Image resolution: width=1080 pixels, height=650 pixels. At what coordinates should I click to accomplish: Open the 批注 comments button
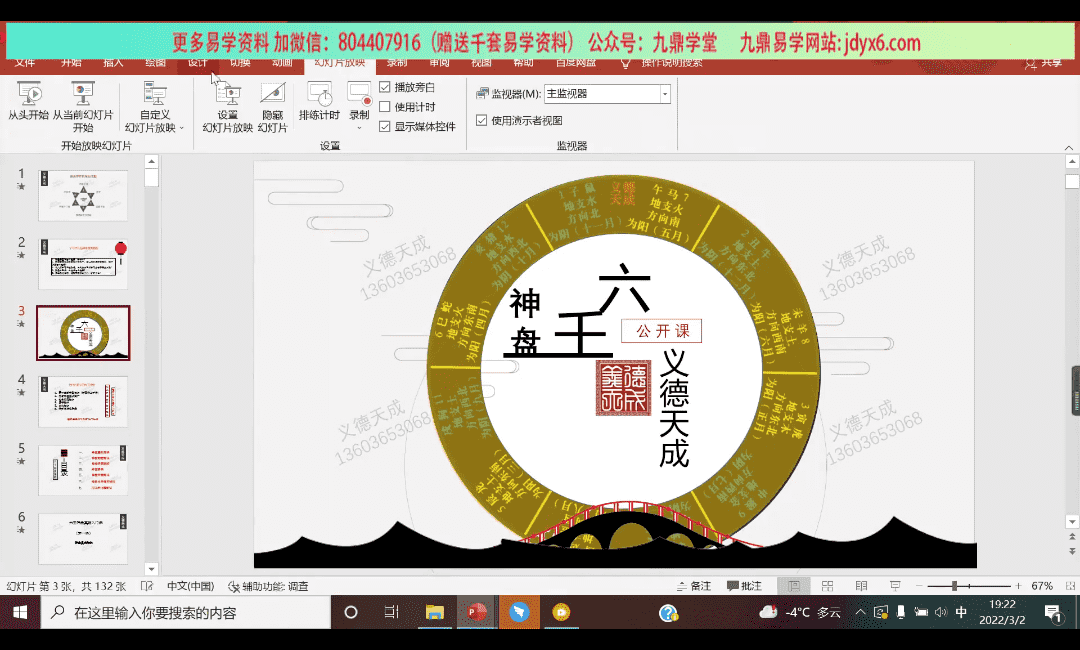745,586
